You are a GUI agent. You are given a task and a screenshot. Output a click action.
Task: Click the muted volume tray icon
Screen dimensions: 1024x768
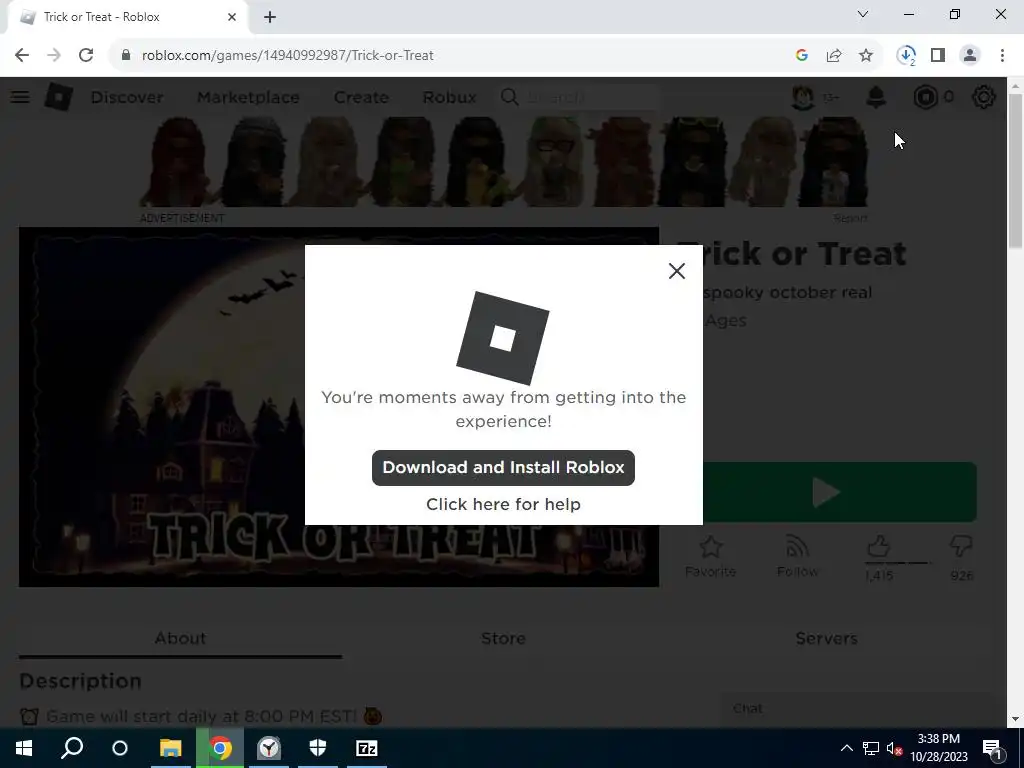coord(894,749)
